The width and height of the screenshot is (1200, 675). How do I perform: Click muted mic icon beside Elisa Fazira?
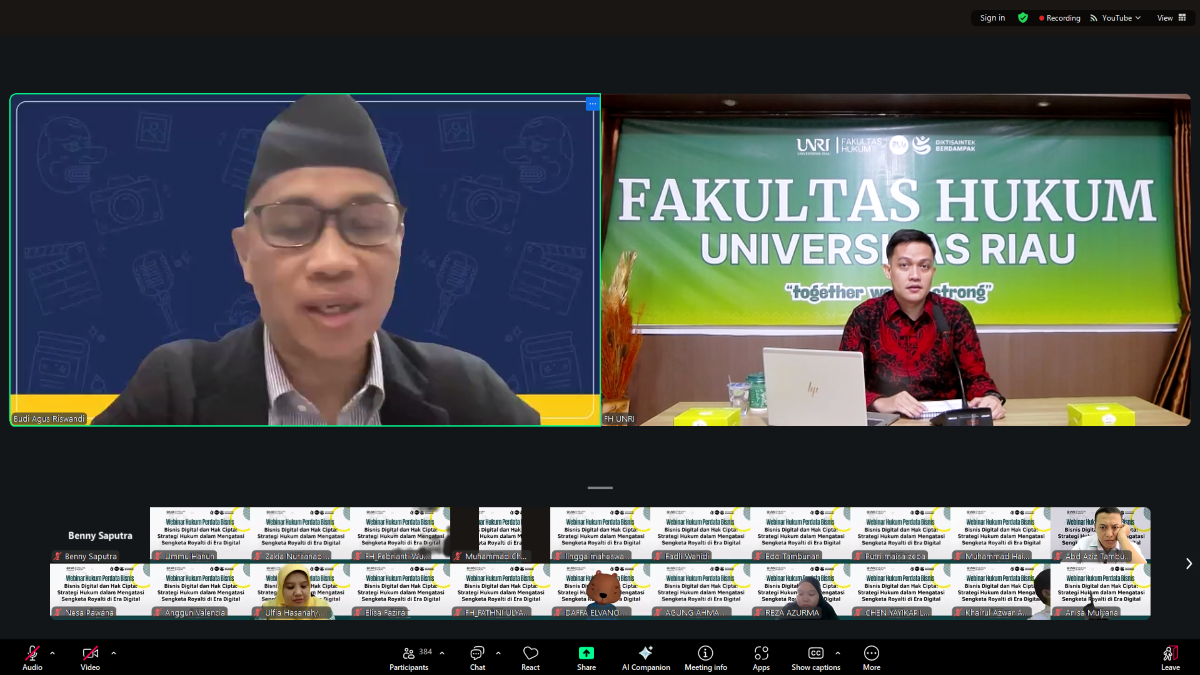click(x=358, y=612)
